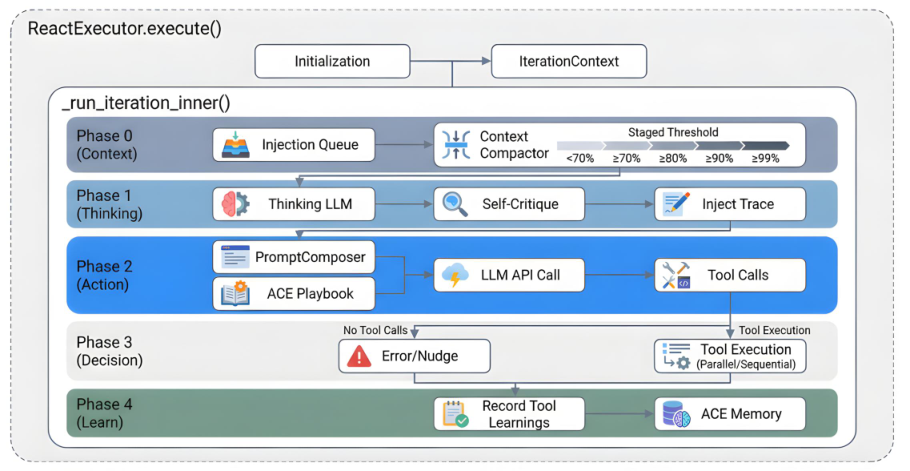Click the Injection Queue tray icon
This screenshot has height=471, width=910.
point(236,145)
